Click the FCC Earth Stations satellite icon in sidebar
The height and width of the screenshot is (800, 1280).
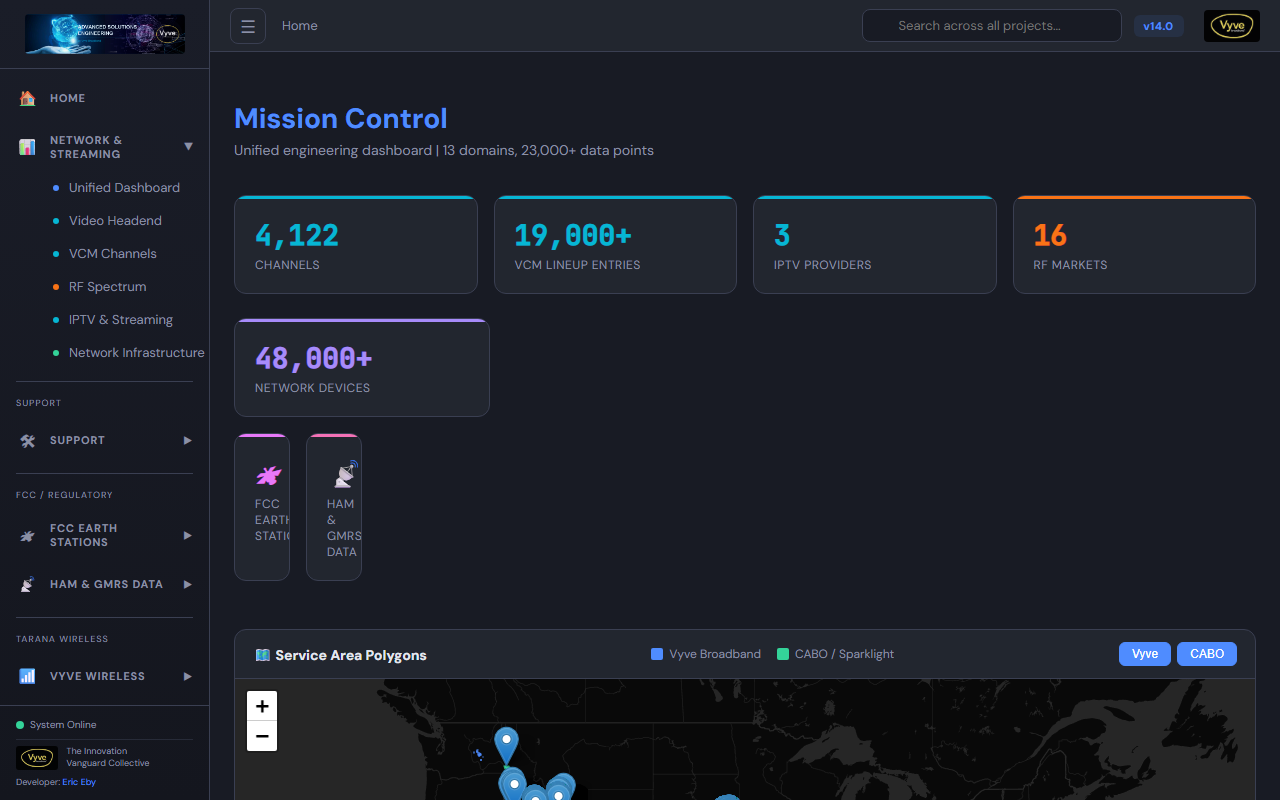point(27,535)
